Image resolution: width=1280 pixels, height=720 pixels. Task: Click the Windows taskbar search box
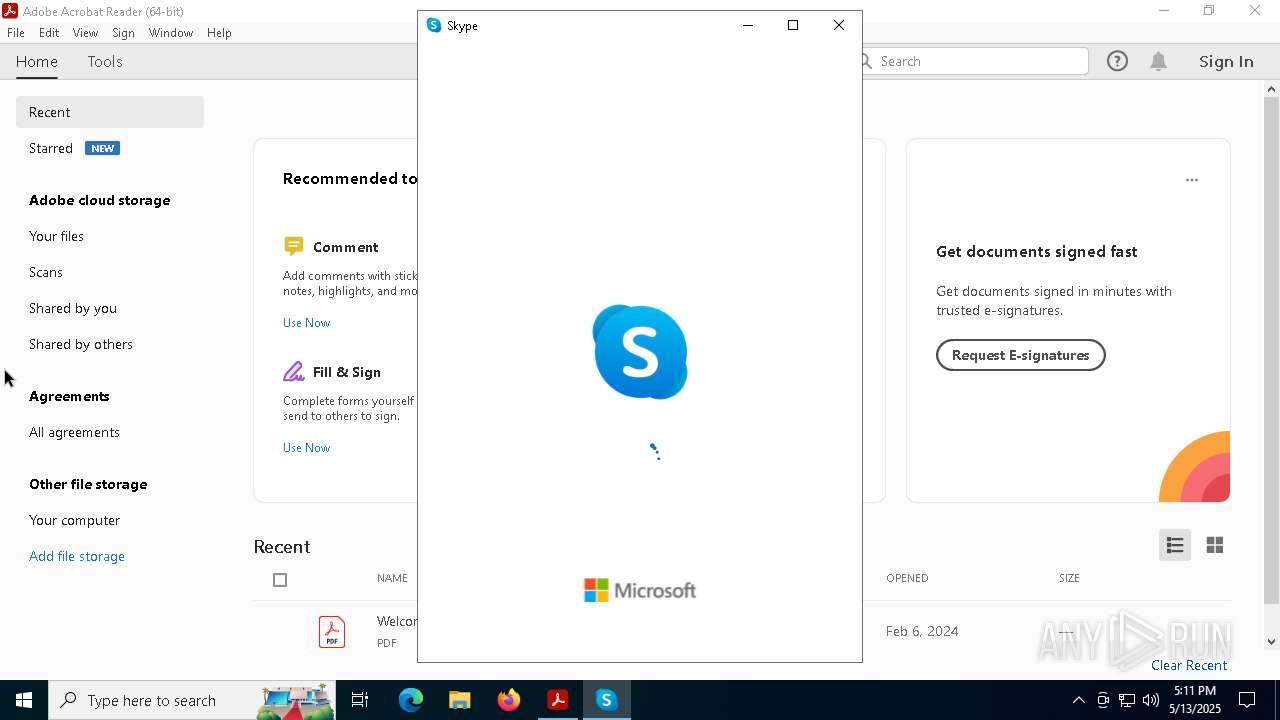pyautogui.click(x=190, y=700)
